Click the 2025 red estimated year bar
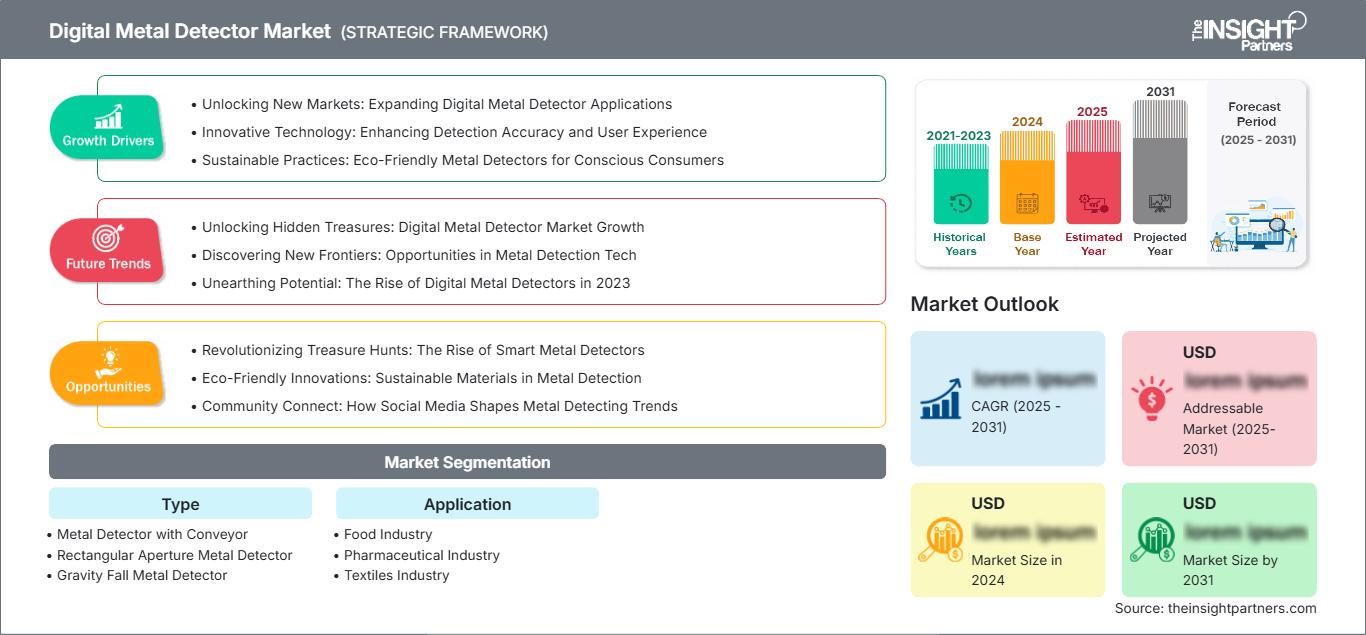The height and width of the screenshot is (635, 1366). (x=1093, y=172)
